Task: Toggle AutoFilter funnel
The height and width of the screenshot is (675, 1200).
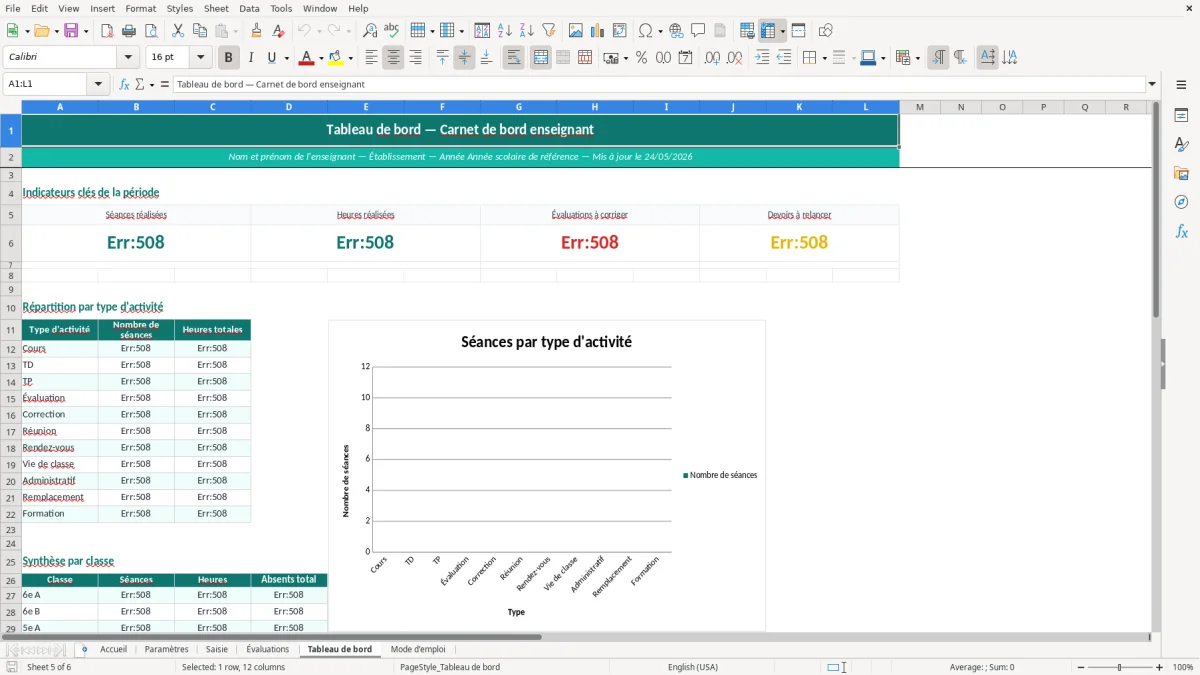Action: [548, 31]
